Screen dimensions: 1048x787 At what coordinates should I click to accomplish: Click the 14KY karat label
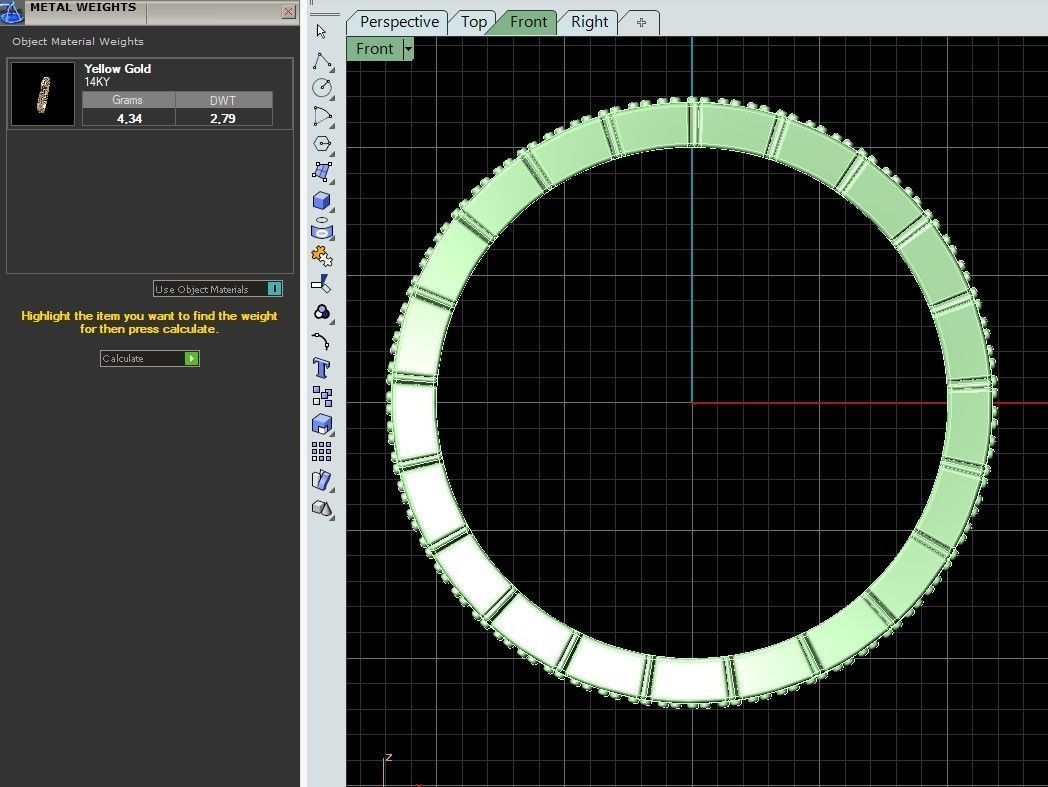tap(97, 82)
